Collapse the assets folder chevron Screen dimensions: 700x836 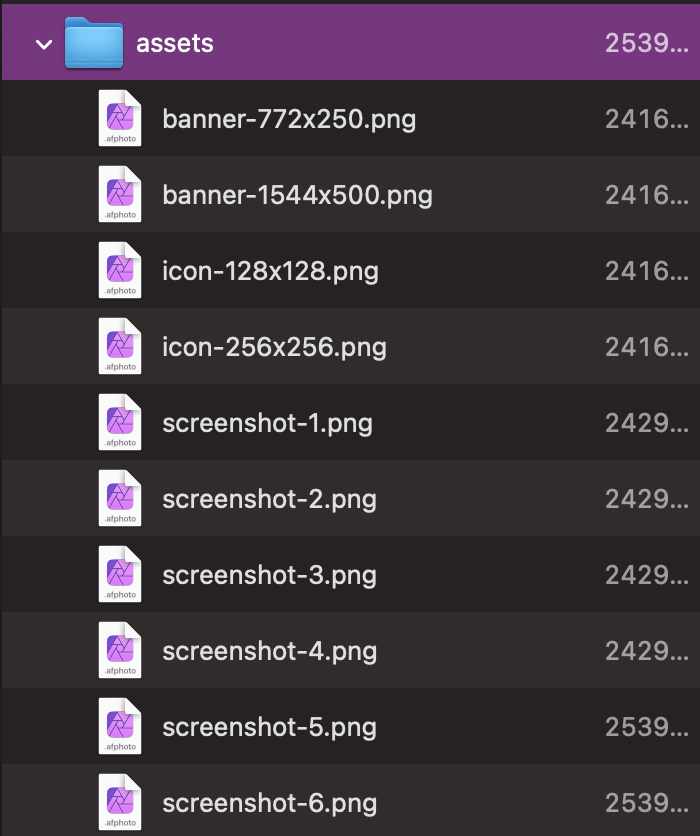point(43,44)
